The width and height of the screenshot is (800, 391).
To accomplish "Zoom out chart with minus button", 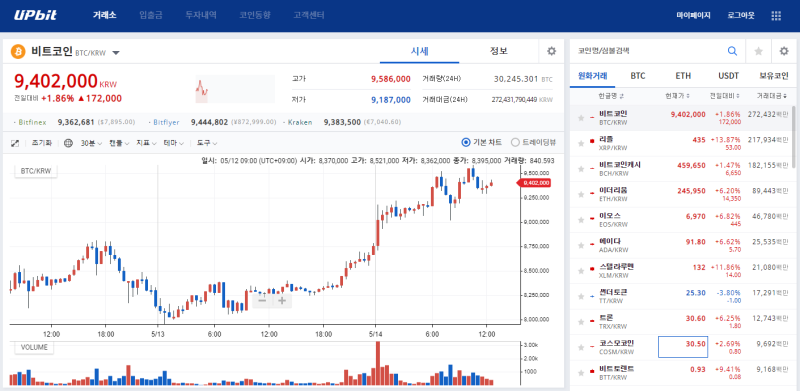I will click(262, 301).
